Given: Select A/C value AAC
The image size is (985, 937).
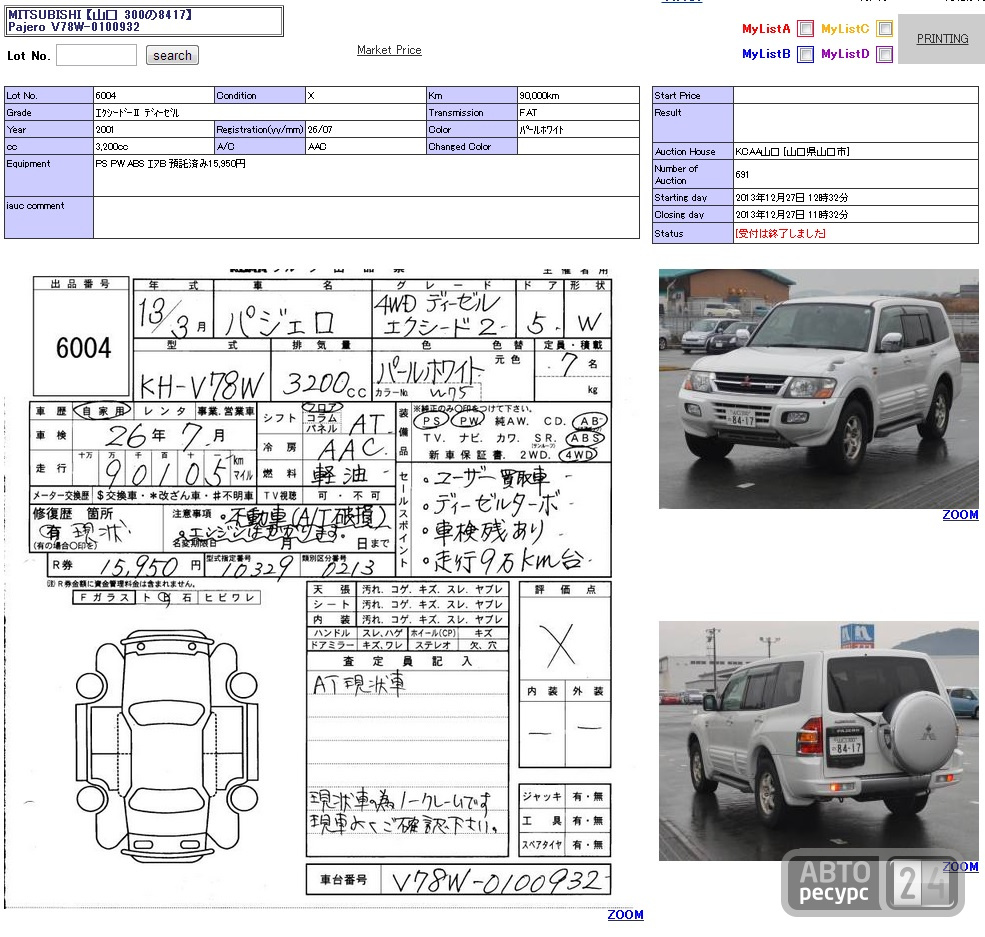Looking at the screenshot, I should tap(317, 146).
